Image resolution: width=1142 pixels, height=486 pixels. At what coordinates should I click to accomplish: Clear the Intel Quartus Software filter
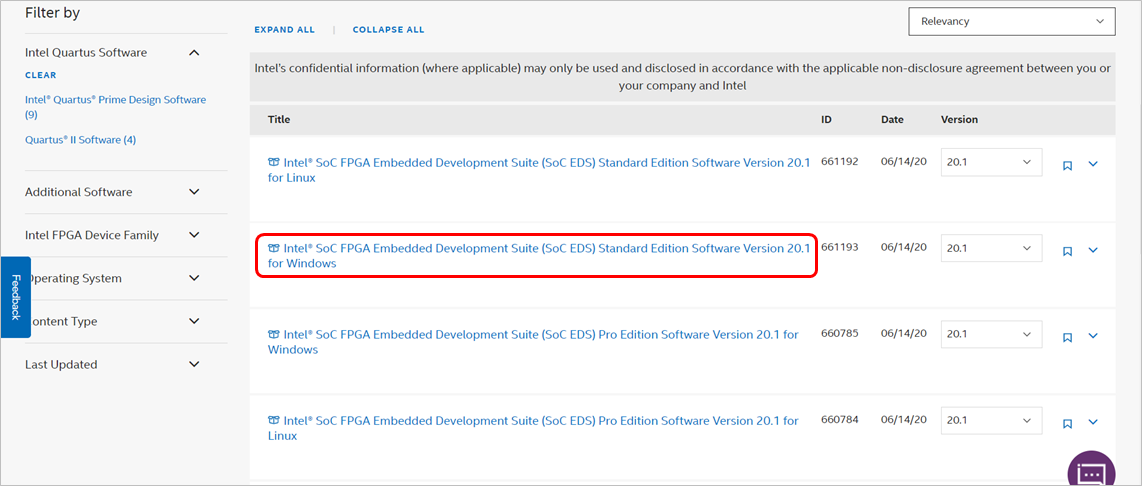coord(41,75)
